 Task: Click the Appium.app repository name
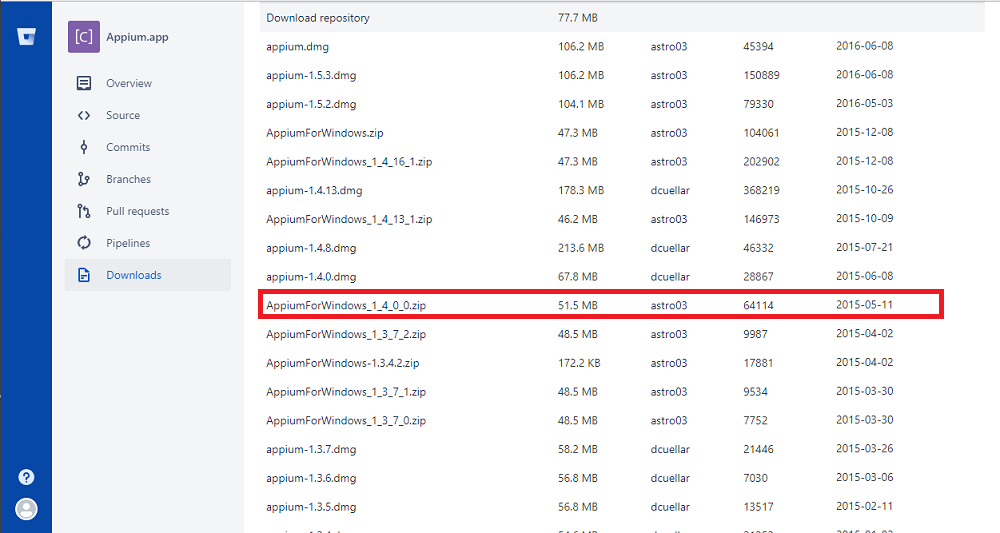point(137,37)
